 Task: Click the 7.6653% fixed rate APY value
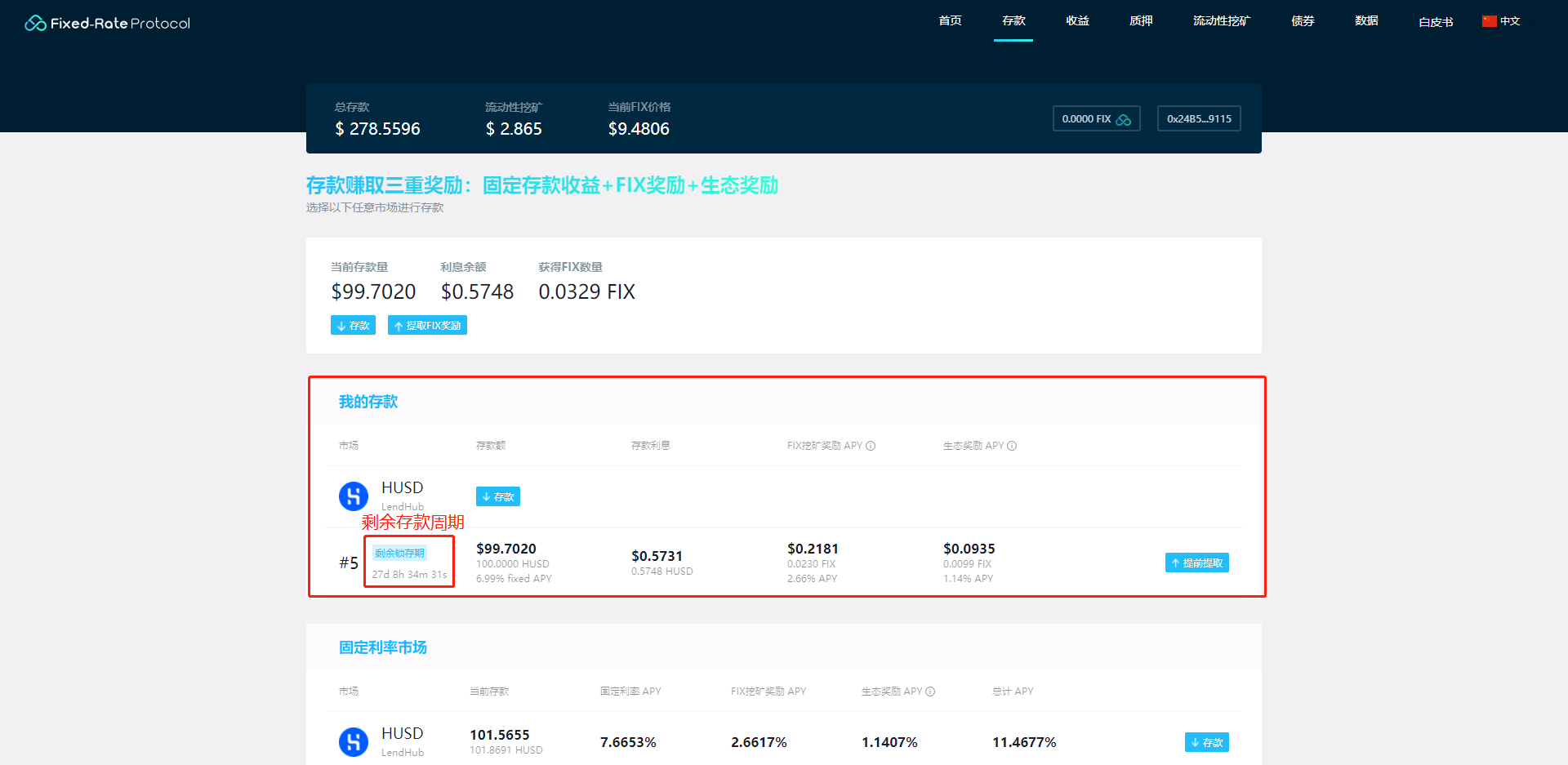pos(628,742)
